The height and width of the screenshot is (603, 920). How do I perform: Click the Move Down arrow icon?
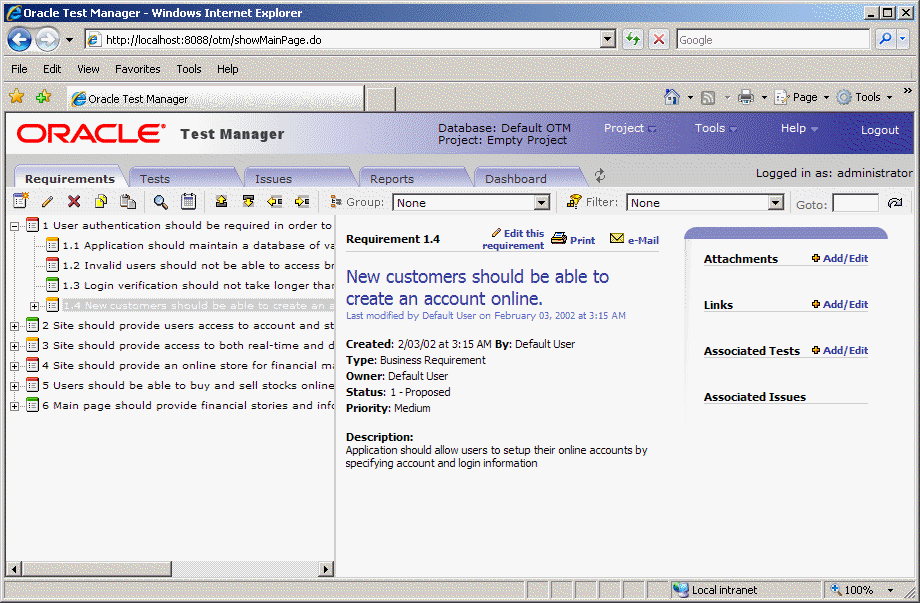point(248,201)
